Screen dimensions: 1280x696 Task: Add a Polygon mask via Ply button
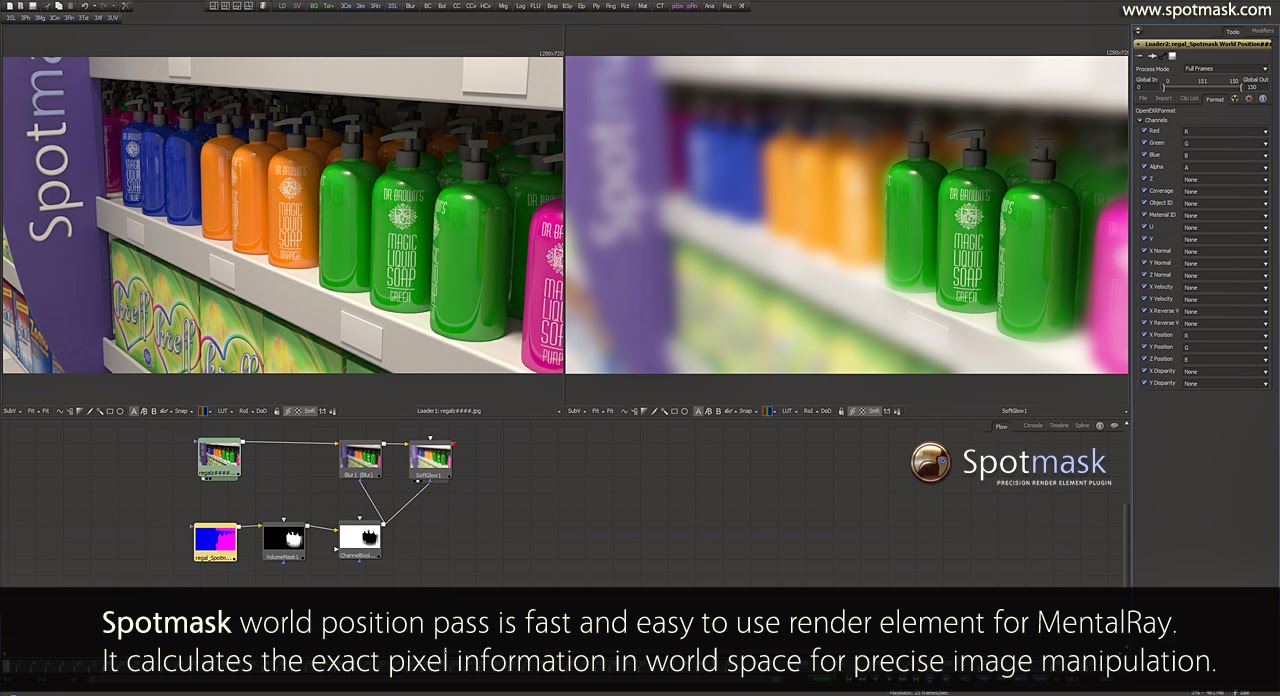[596, 6]
